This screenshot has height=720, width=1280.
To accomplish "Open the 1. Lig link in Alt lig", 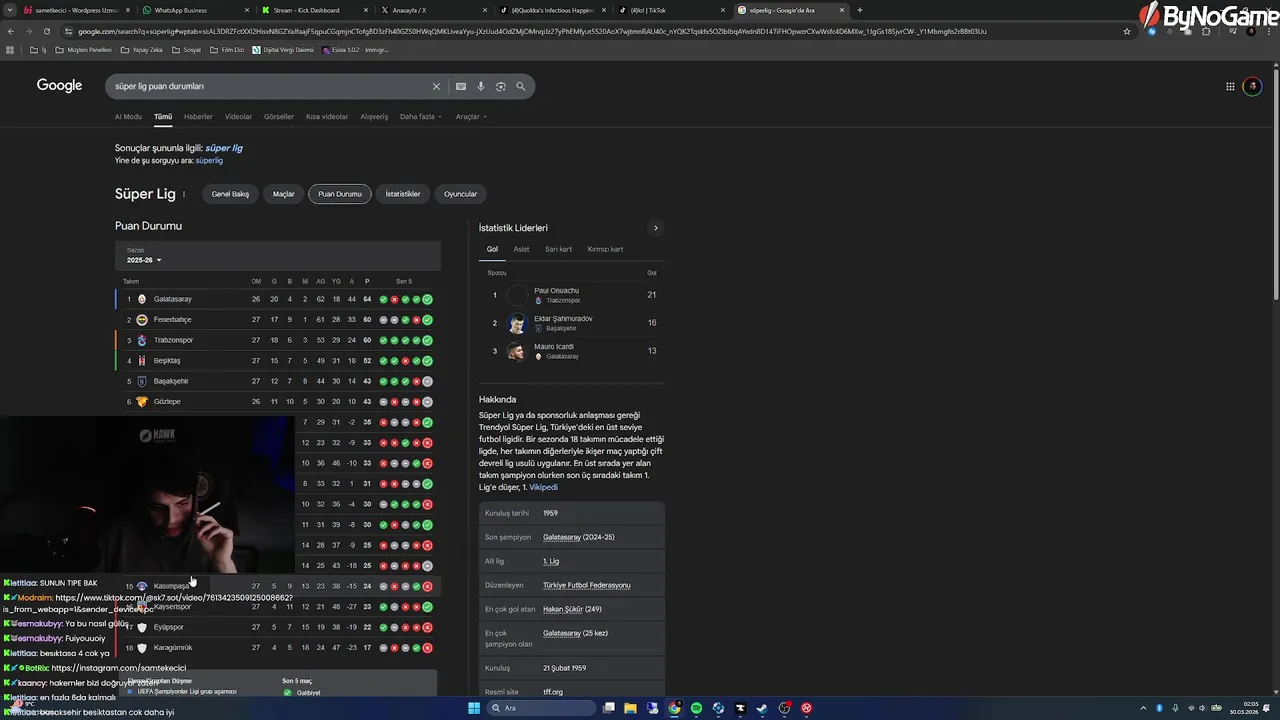I will (x=551, y=561).
